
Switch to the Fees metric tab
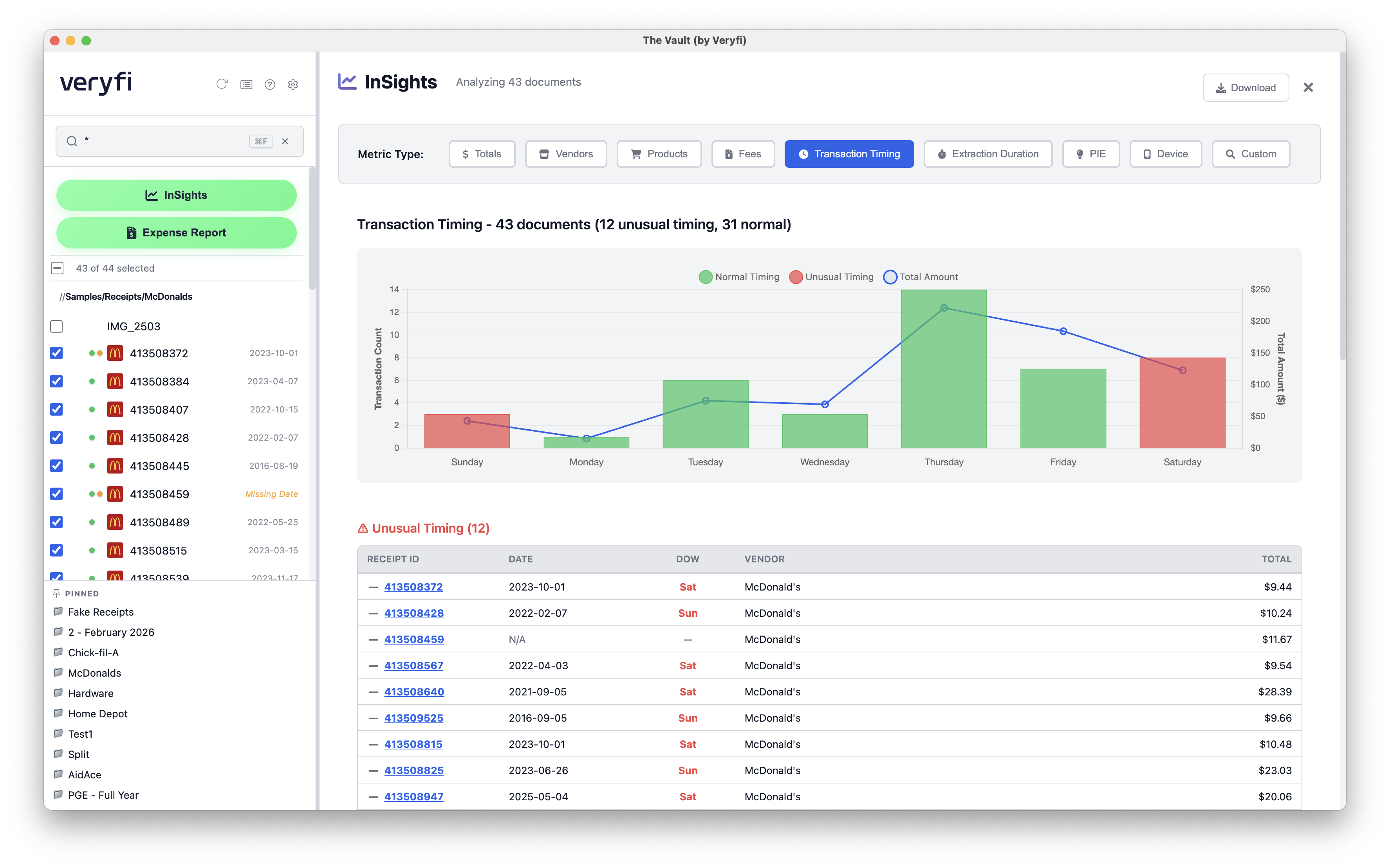click(743, 154)
